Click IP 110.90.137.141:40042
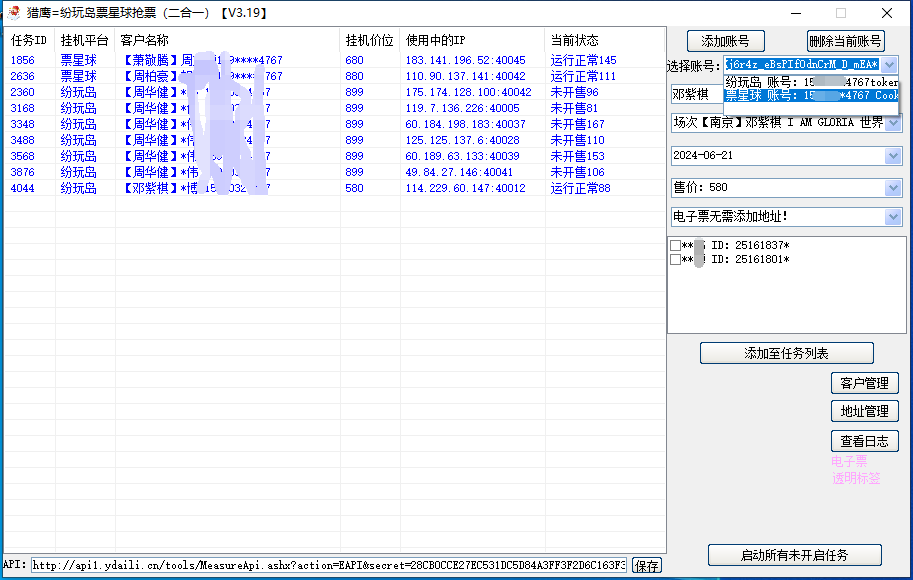The image size is (913, 580). [x=465, y=76]
